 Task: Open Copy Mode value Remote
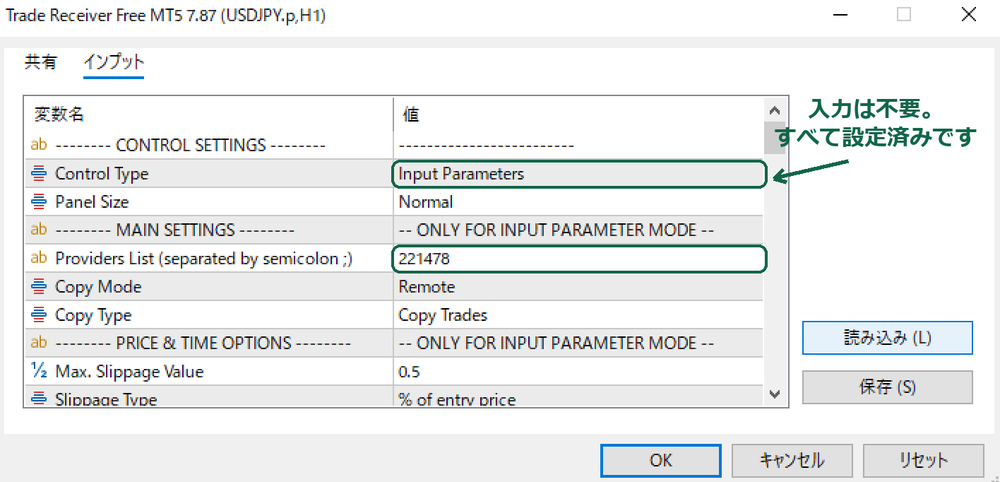pyautogui.click(x=578, y=287)
